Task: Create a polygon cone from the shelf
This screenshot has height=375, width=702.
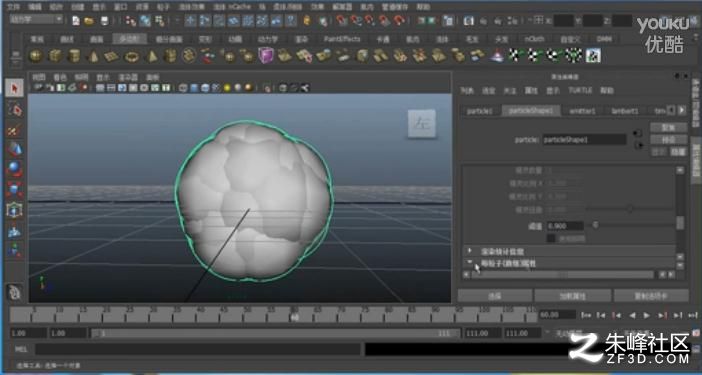Action: (x=93, y=56)
